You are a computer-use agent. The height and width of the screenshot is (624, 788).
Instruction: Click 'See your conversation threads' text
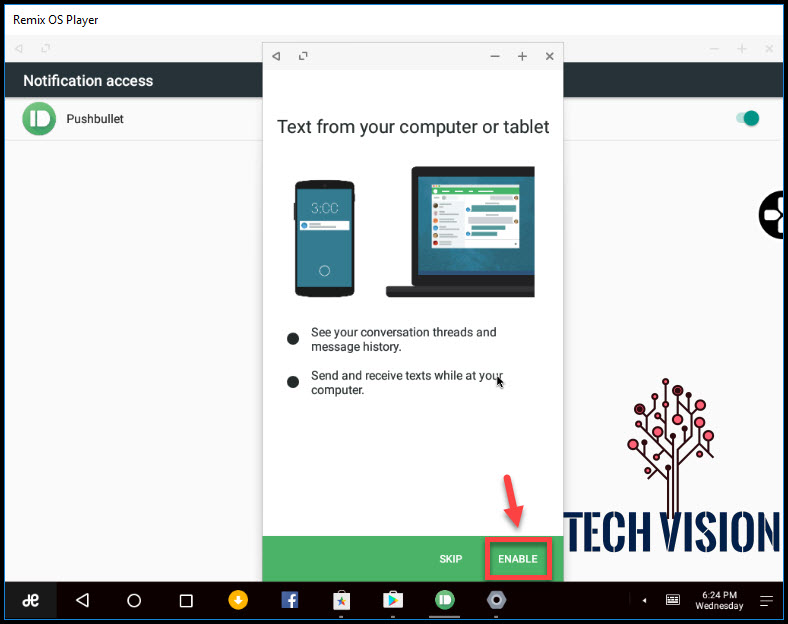[x=404, y=339]
